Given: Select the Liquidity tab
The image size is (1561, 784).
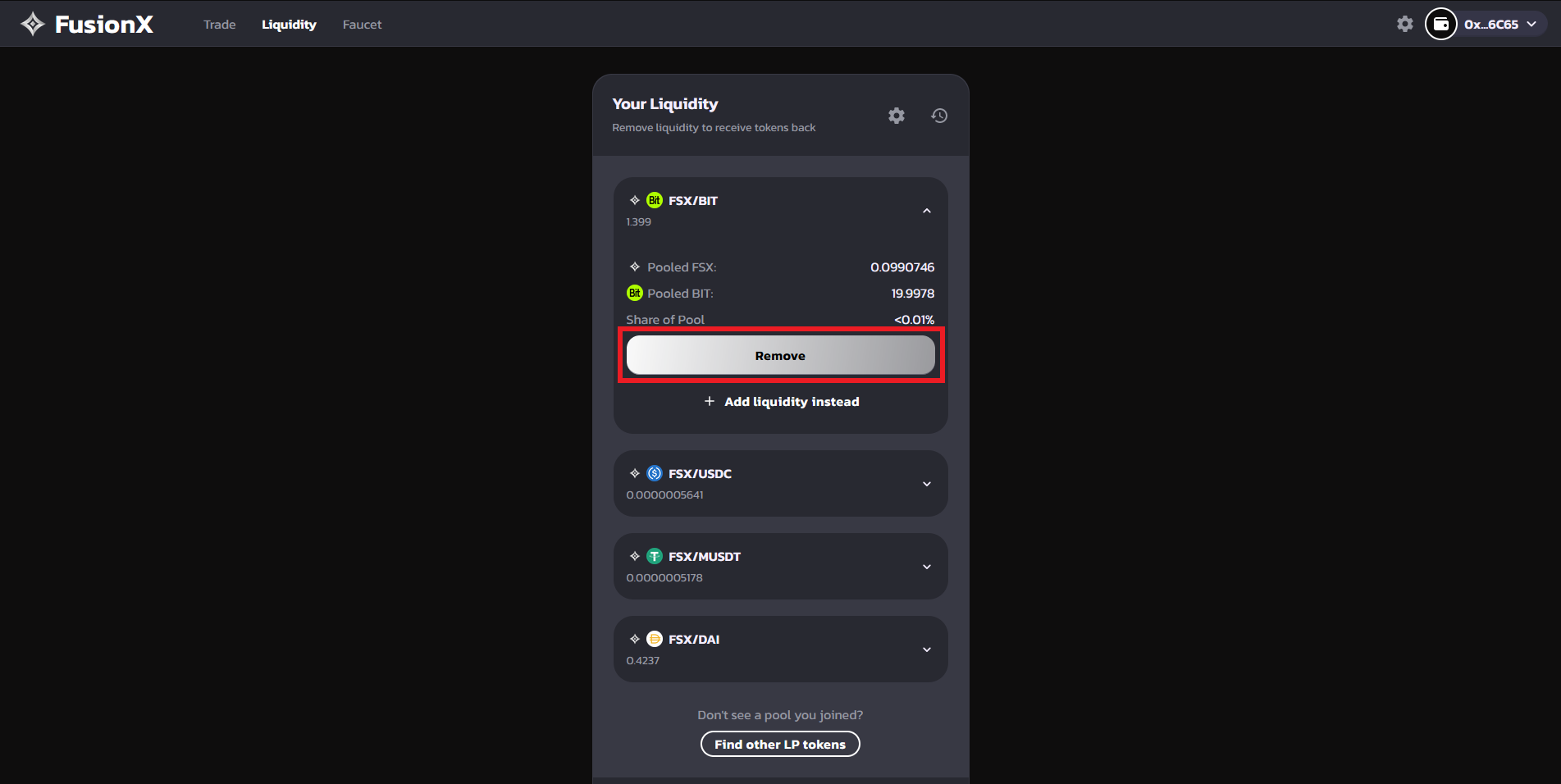Looking at the screenshot, I should 289,25.
